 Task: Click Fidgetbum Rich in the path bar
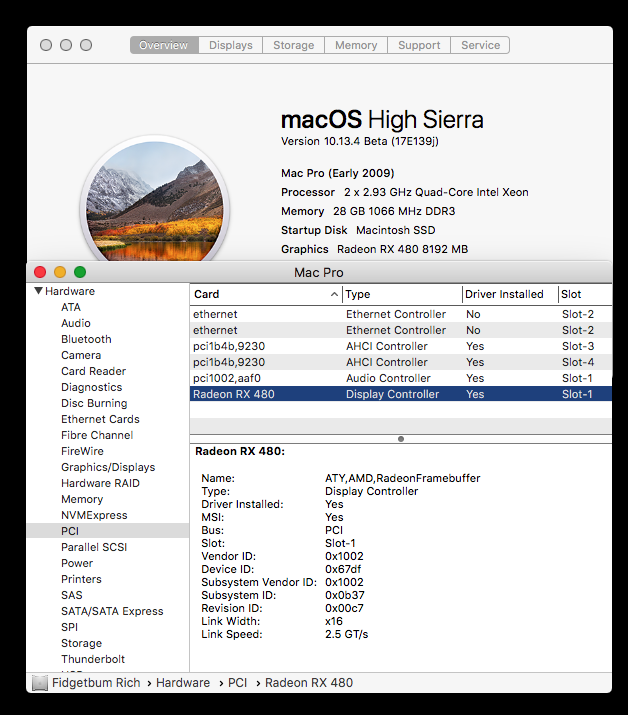pos(96,683)
